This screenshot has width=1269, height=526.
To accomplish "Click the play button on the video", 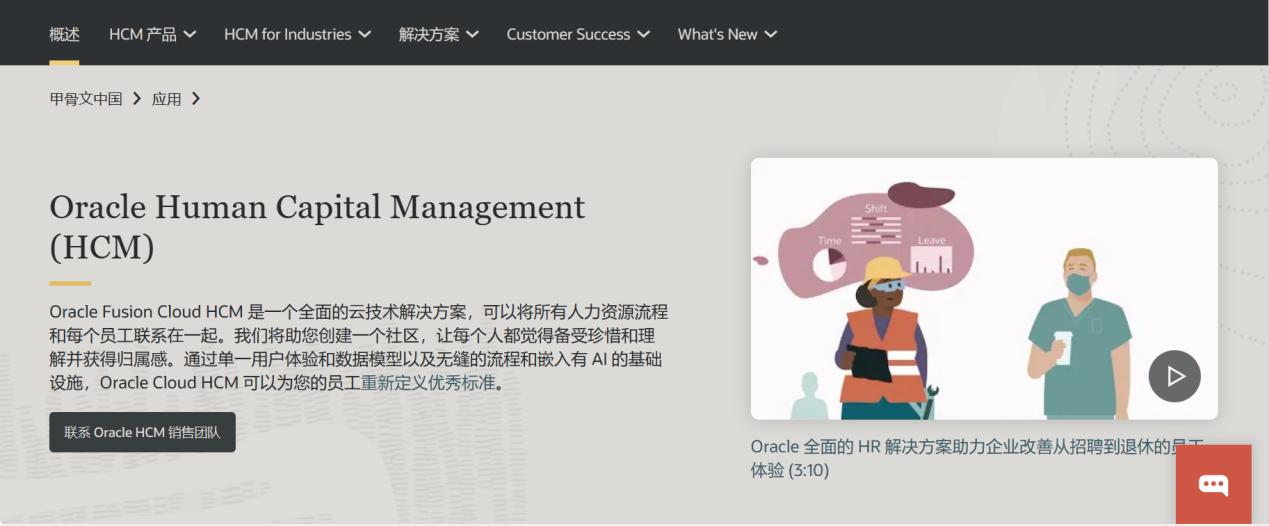I will click(1174, 376).
